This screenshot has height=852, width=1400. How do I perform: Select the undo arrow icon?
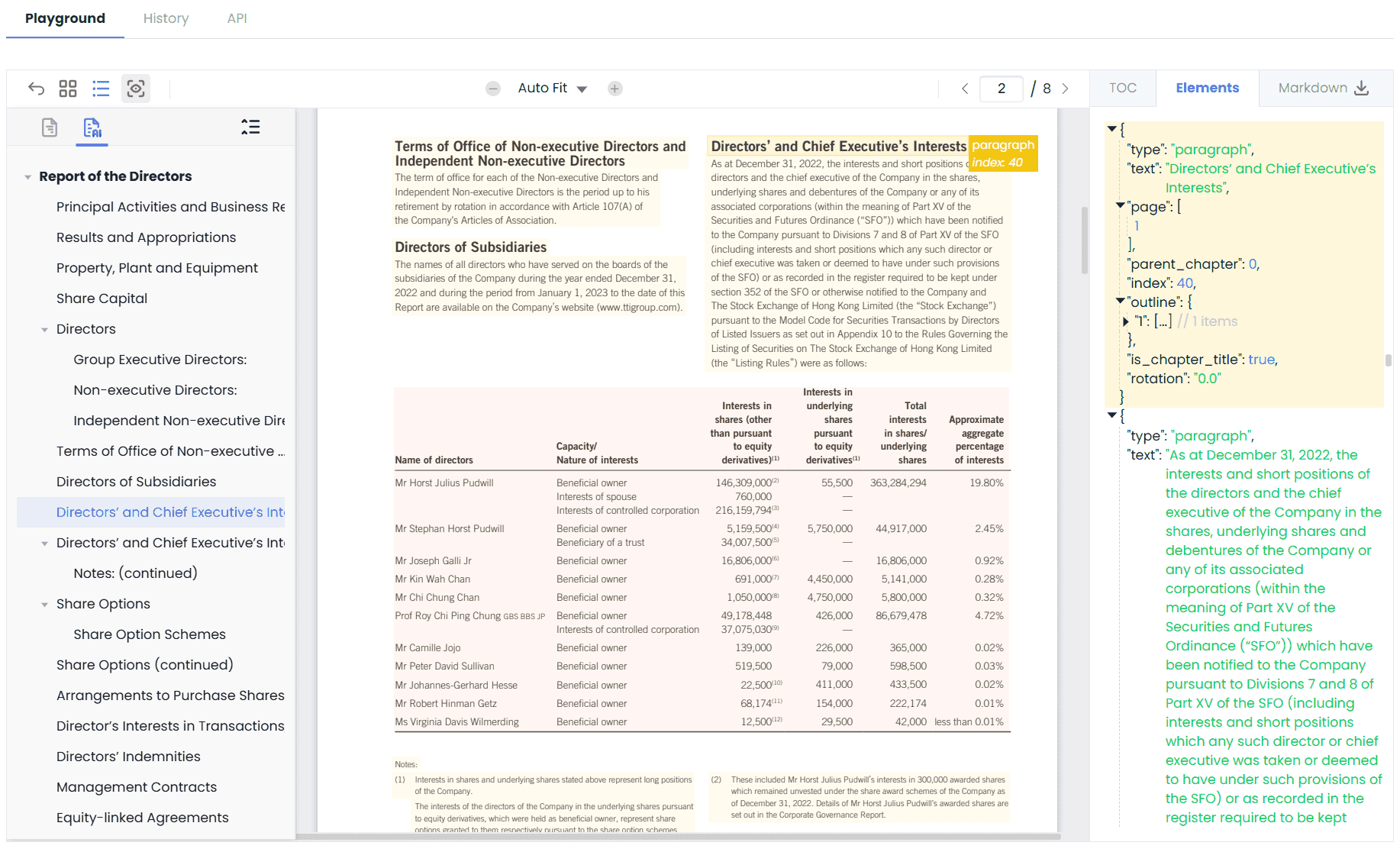click(36, 88)
